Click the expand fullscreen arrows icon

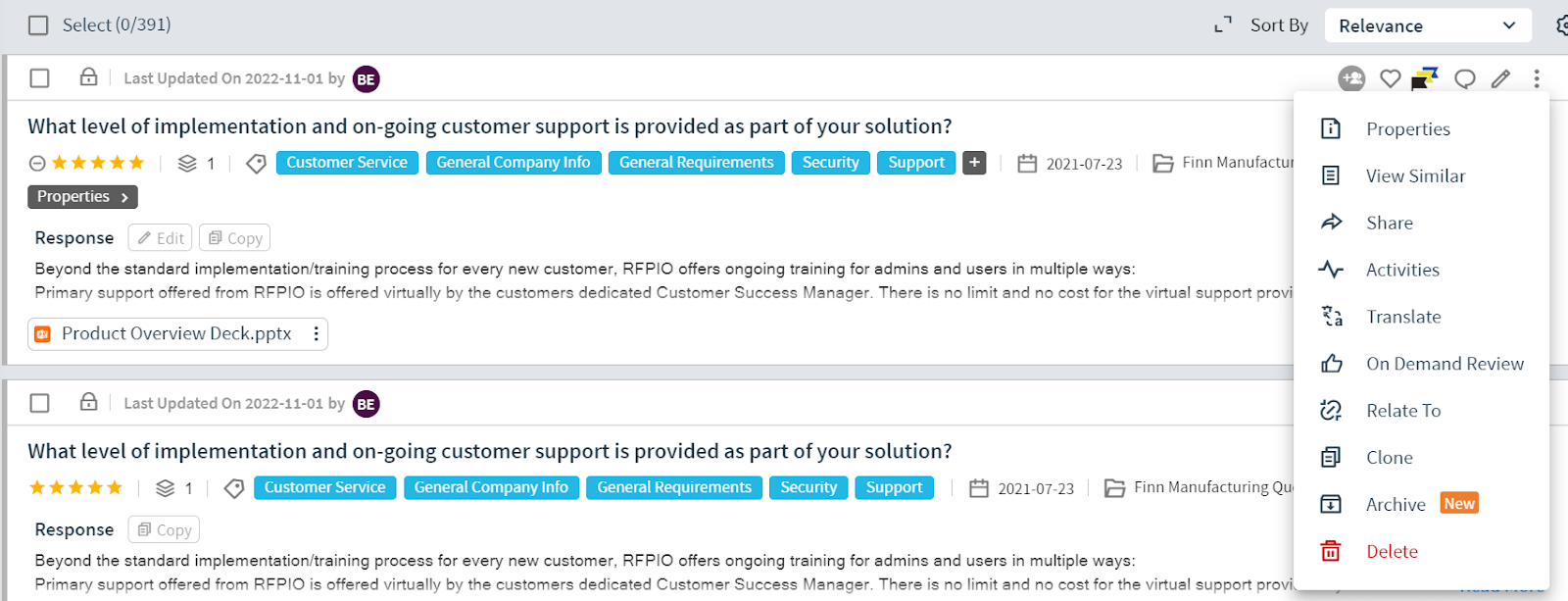[x=1222, y=25]
